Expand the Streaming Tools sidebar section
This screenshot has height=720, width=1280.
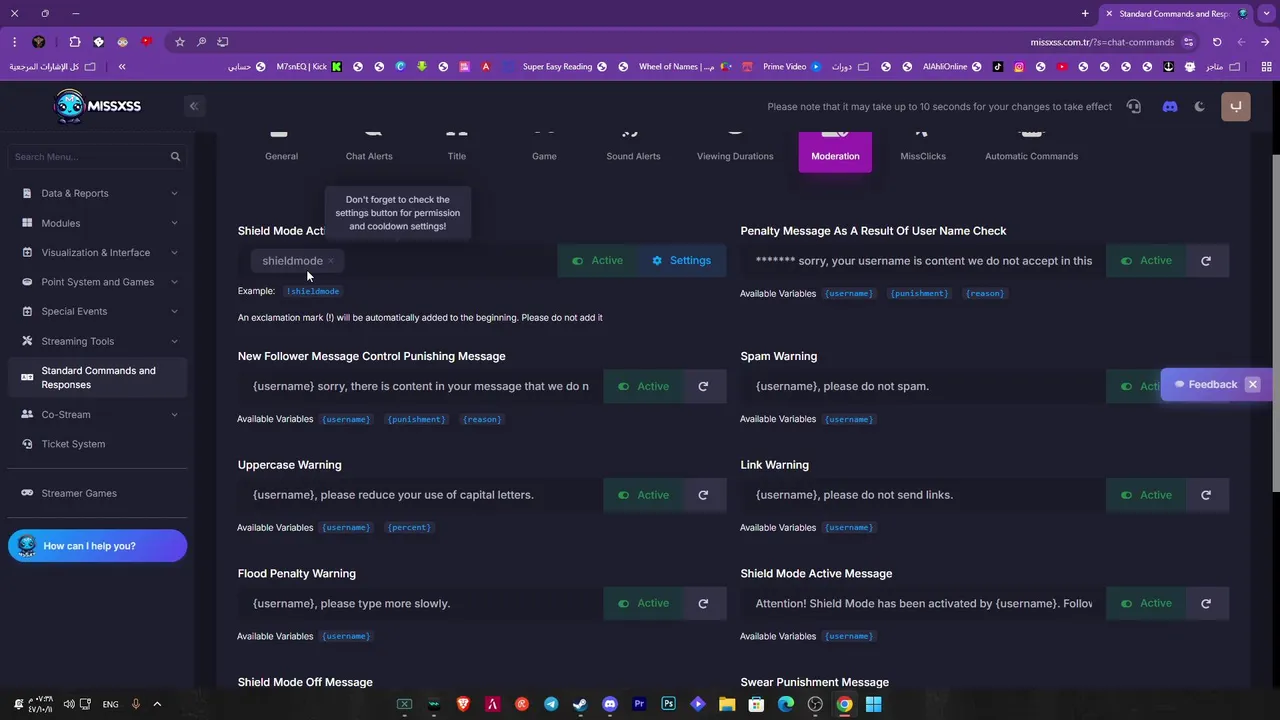click(98, 341)
